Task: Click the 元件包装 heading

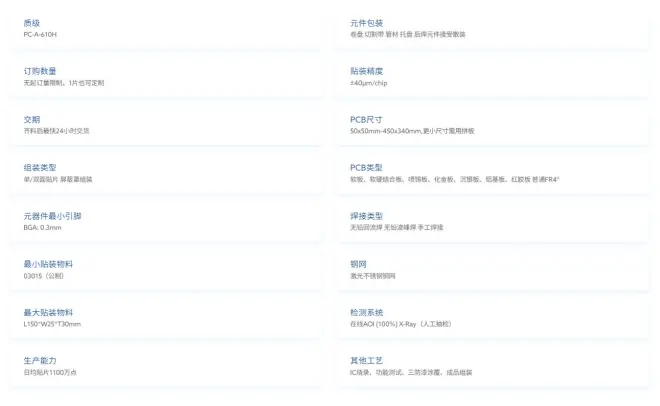Action: [366, 23]
